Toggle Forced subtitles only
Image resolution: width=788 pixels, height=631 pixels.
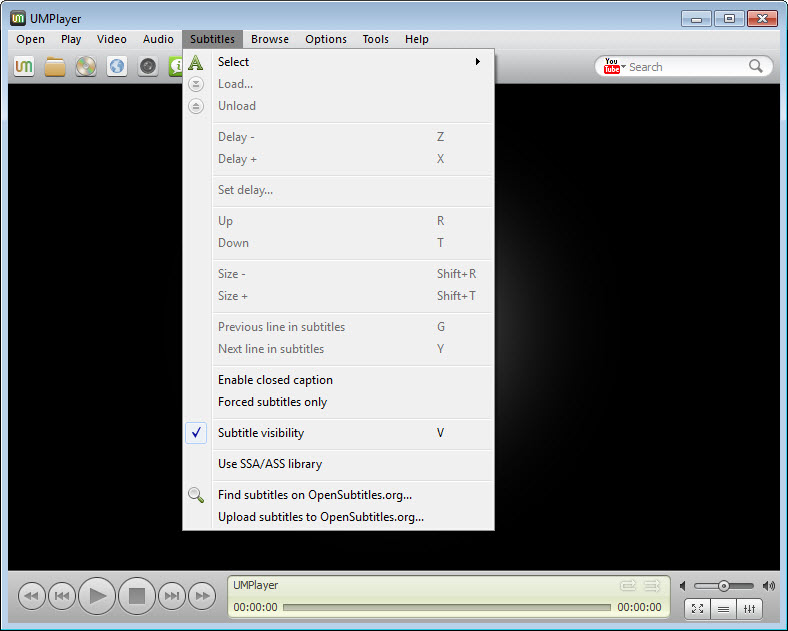[338, 402]
